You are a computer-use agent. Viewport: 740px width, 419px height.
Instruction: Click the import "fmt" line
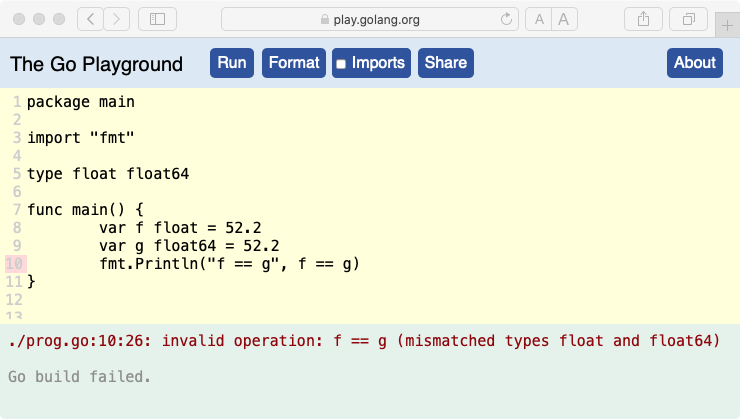(81, 138)
